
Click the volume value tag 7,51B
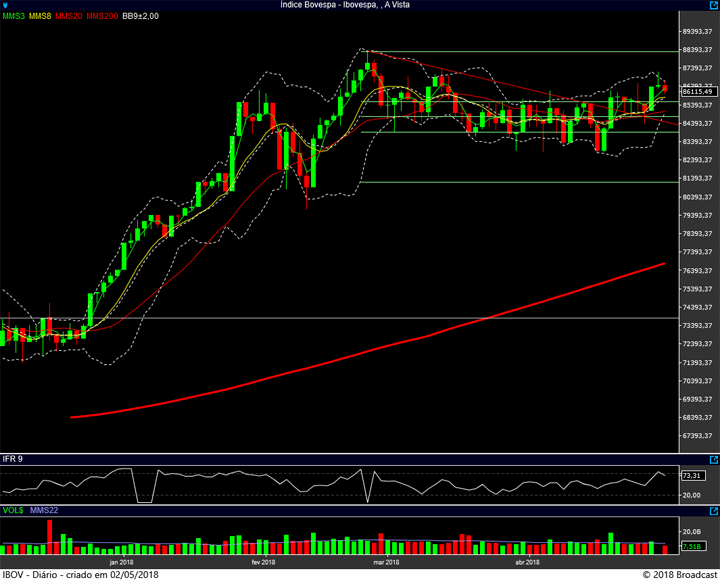pyautogui.click(x=692, y=547)
